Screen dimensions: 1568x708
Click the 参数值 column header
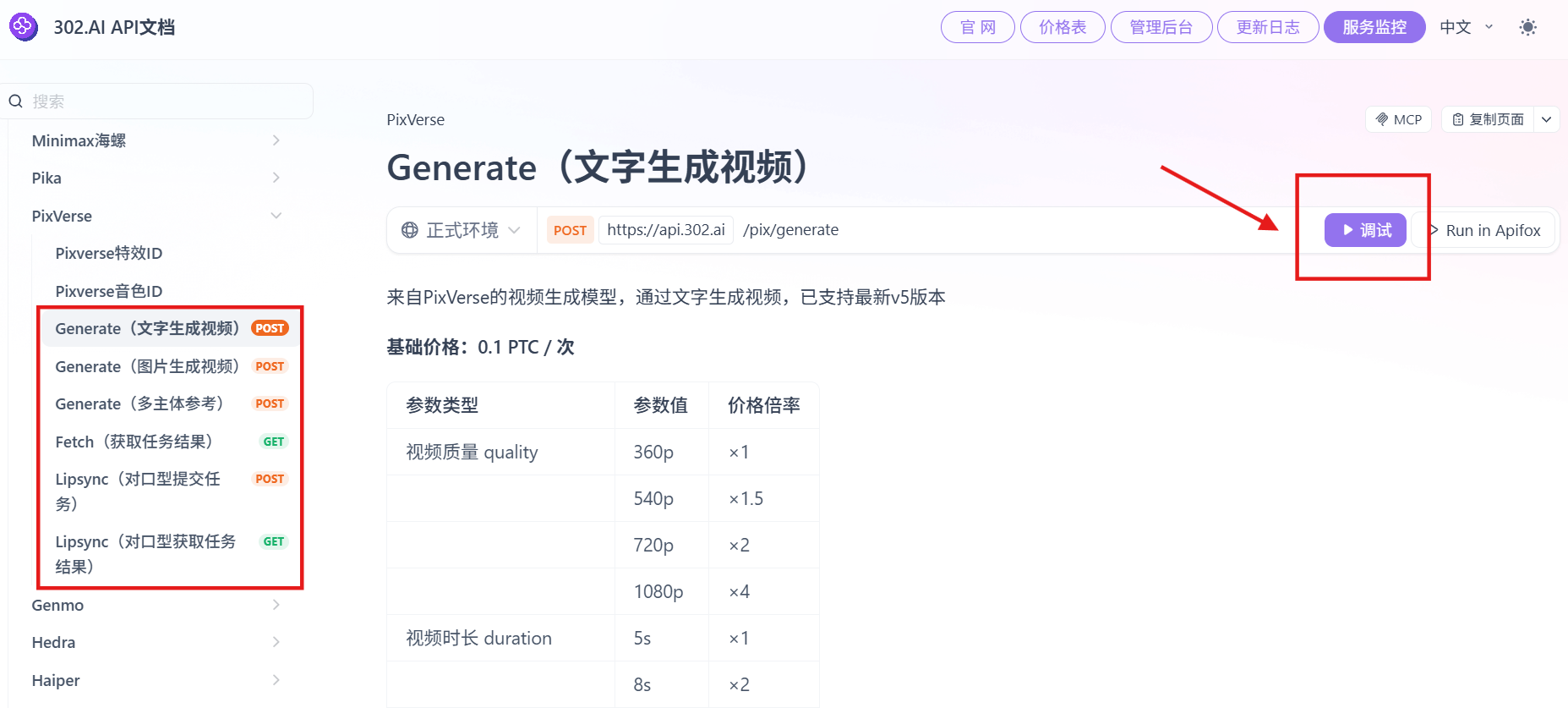661,405
